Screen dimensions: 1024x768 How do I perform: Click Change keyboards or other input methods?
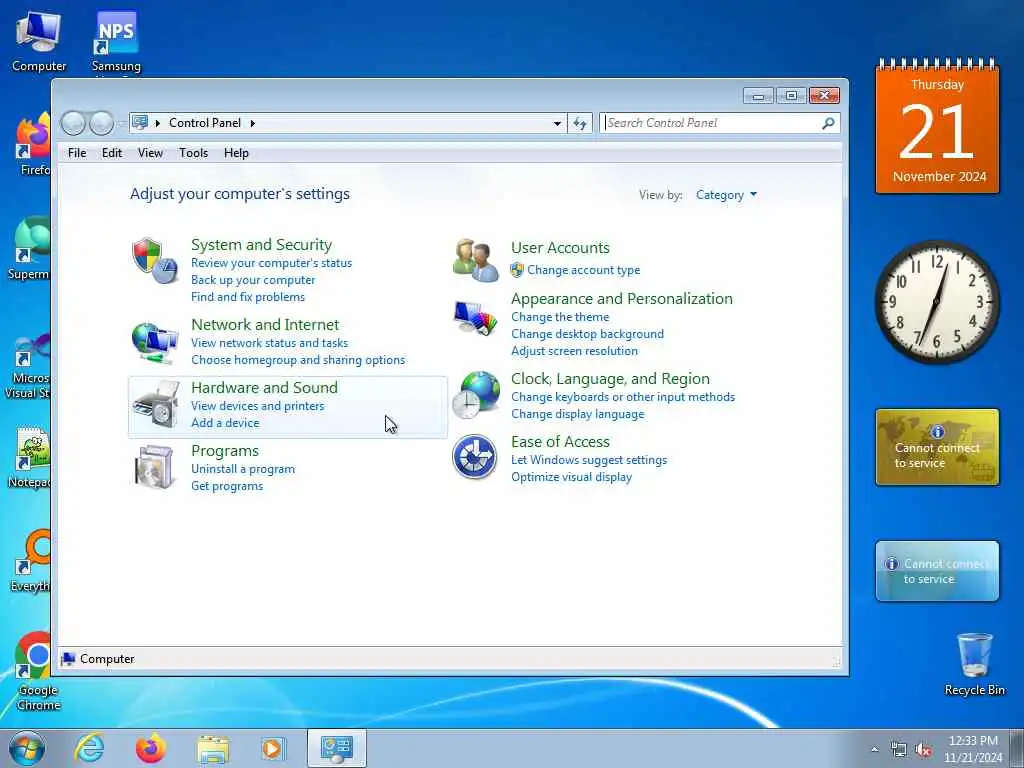pyautogui.click(x=623, y=397)
